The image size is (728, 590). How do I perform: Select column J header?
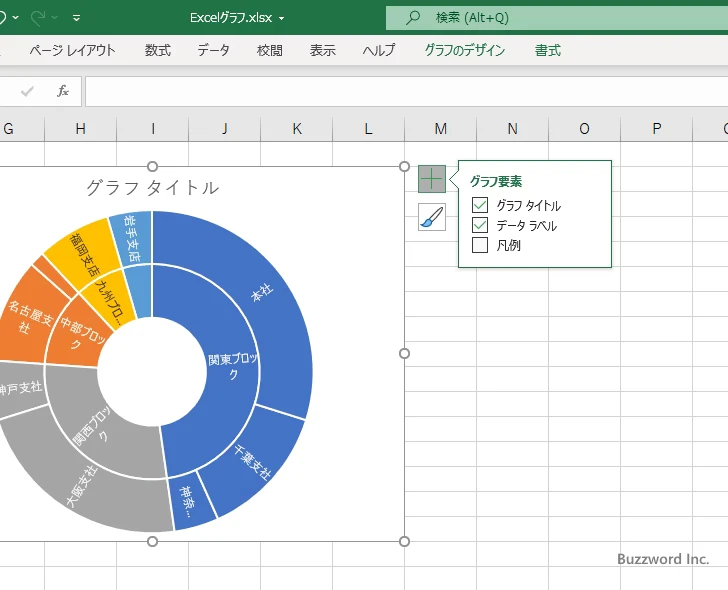pos(225,129)
